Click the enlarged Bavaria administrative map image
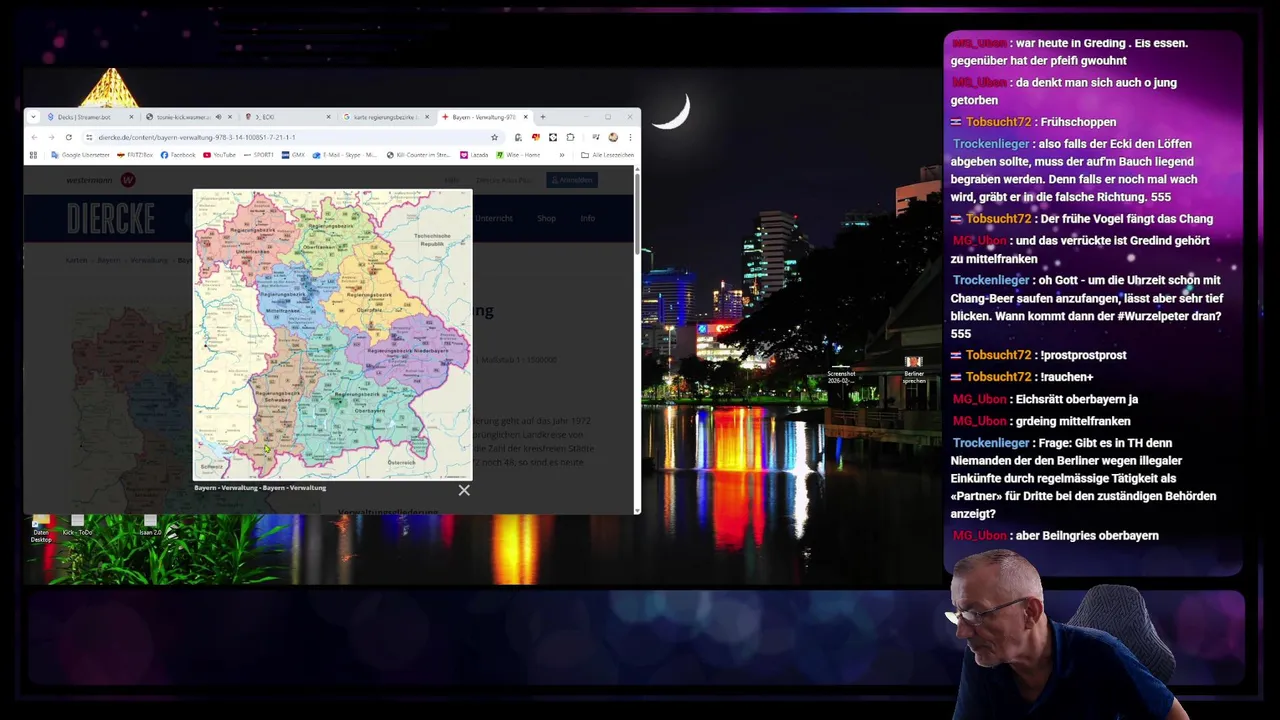Image resolution: width=1280 pixels, height=720 pixels. (332, 334)
